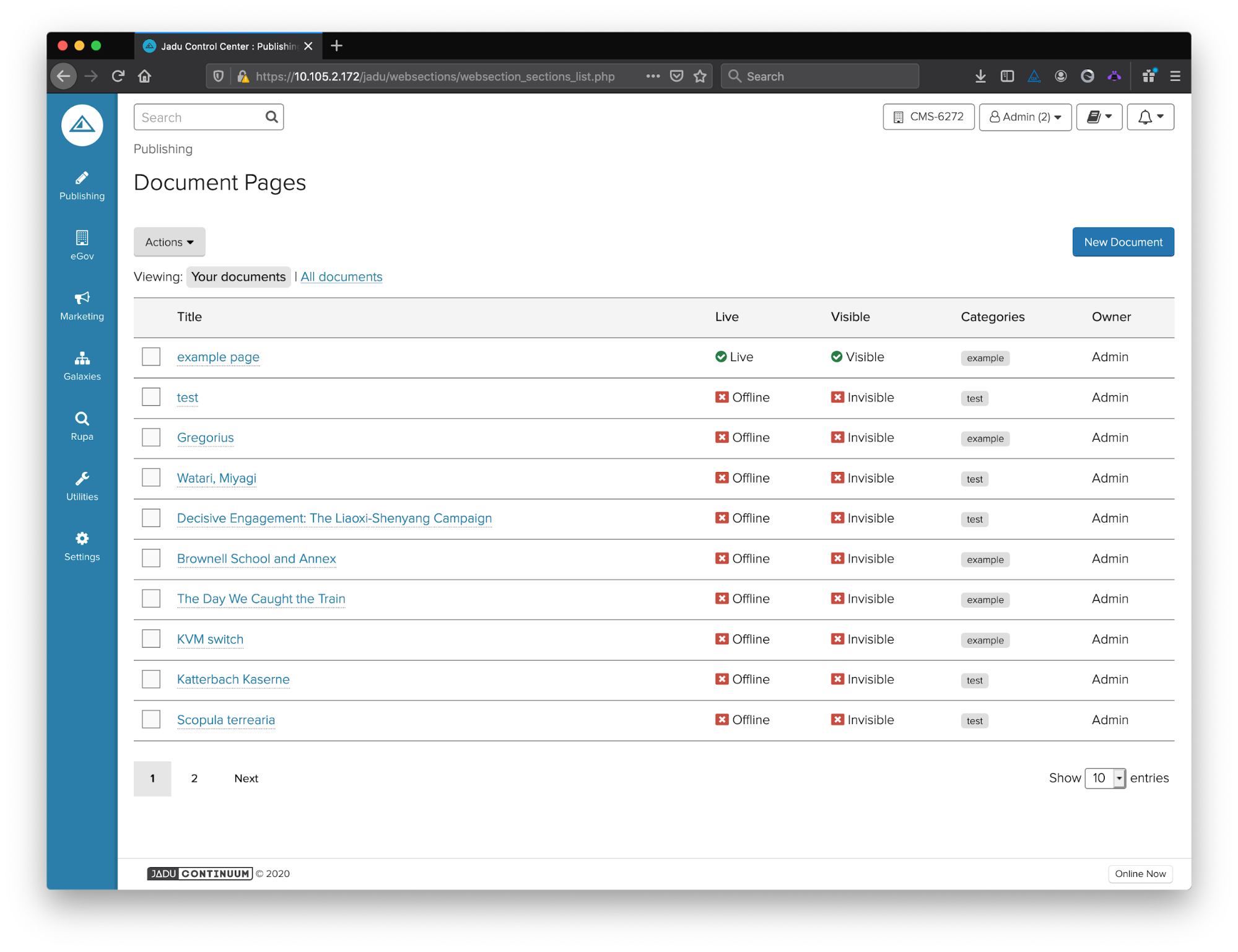
Task: Expand the notifications bell dropdown
Action: click(1150, 117)
